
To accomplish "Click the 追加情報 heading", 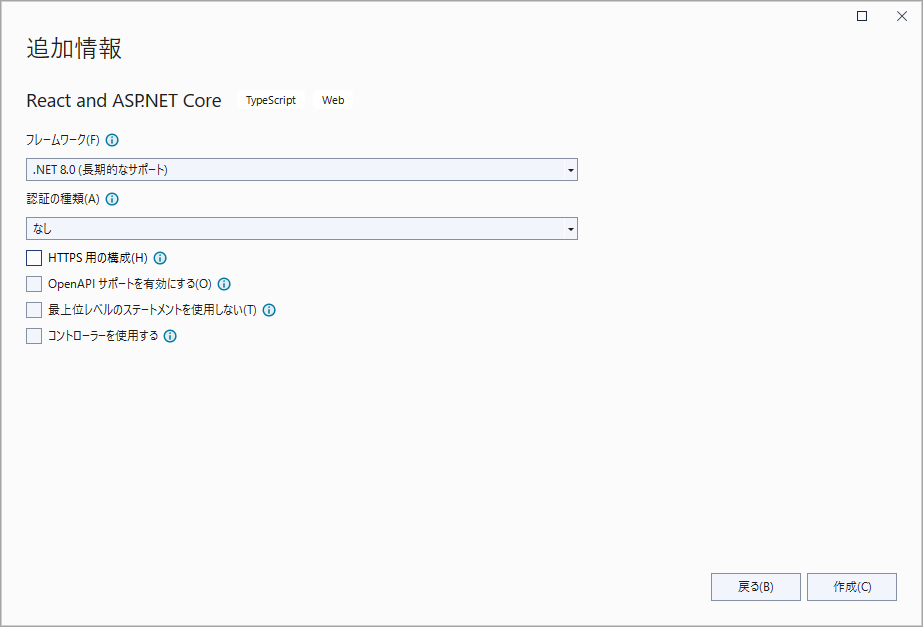I will (74, 48).
